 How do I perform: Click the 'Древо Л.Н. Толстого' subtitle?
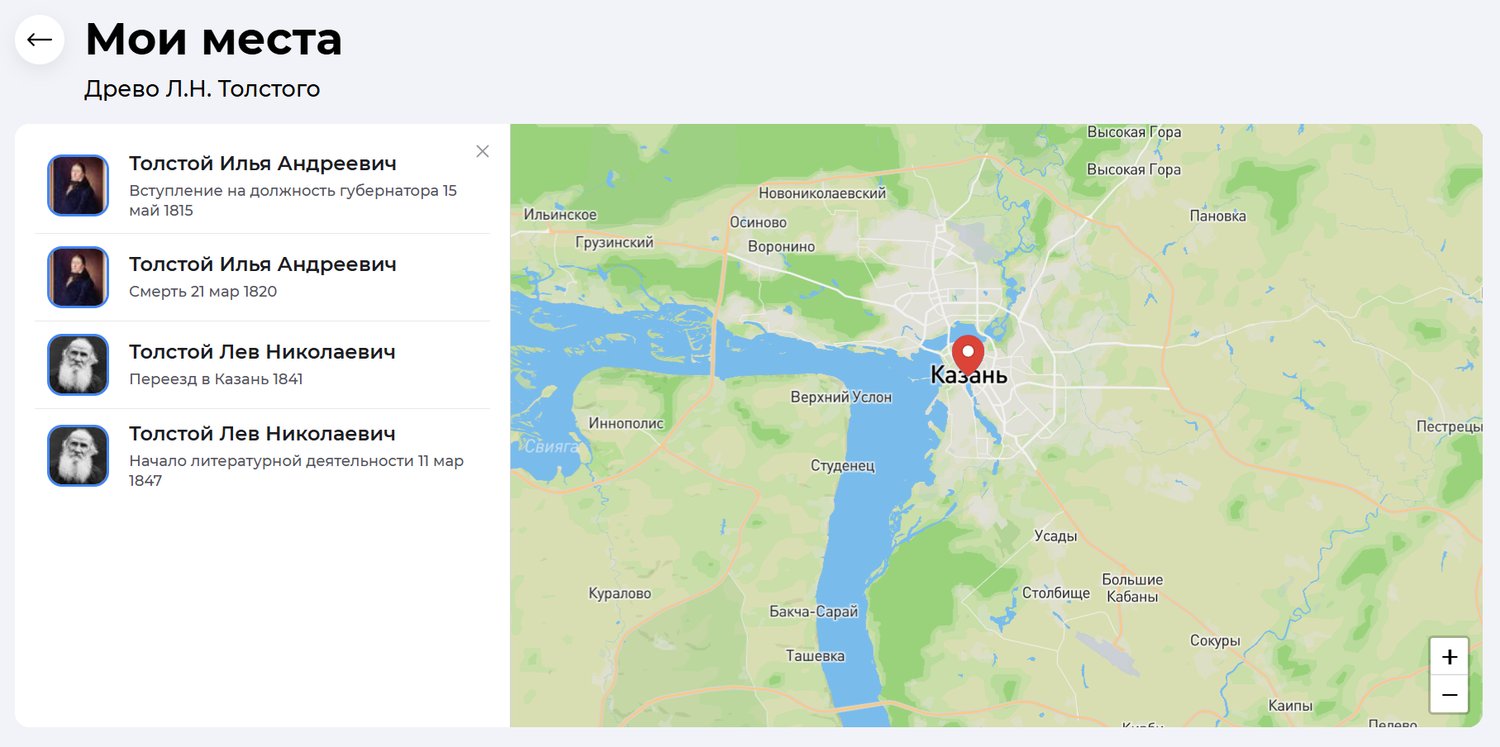pos(202,89)
